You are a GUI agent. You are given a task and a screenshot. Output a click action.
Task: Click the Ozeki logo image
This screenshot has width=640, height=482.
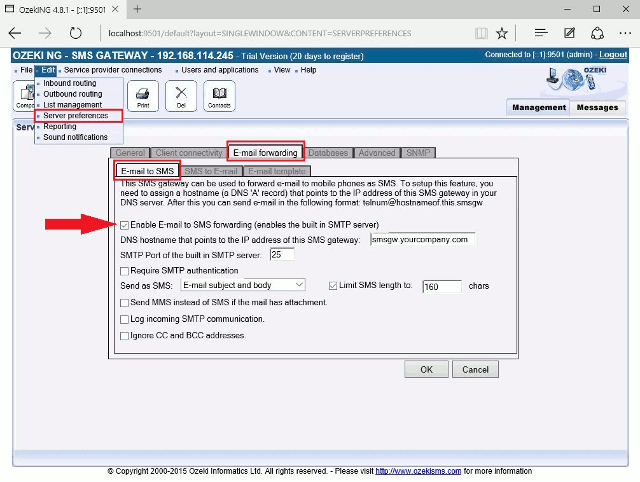click(577, 79)
